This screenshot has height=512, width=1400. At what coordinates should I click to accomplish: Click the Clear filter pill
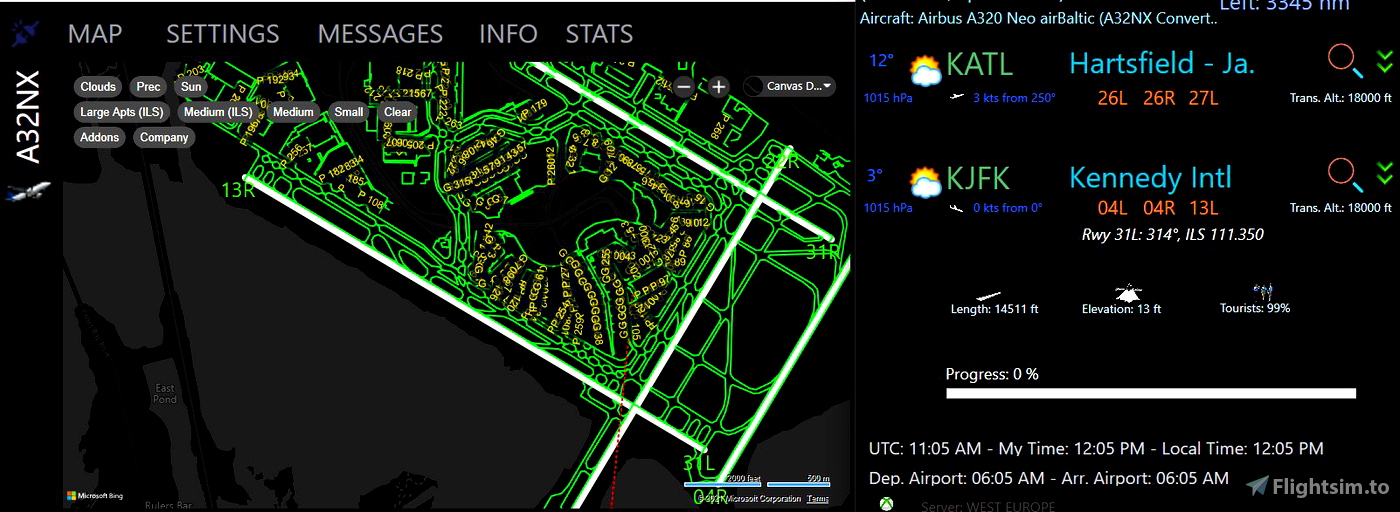point(398,112)
